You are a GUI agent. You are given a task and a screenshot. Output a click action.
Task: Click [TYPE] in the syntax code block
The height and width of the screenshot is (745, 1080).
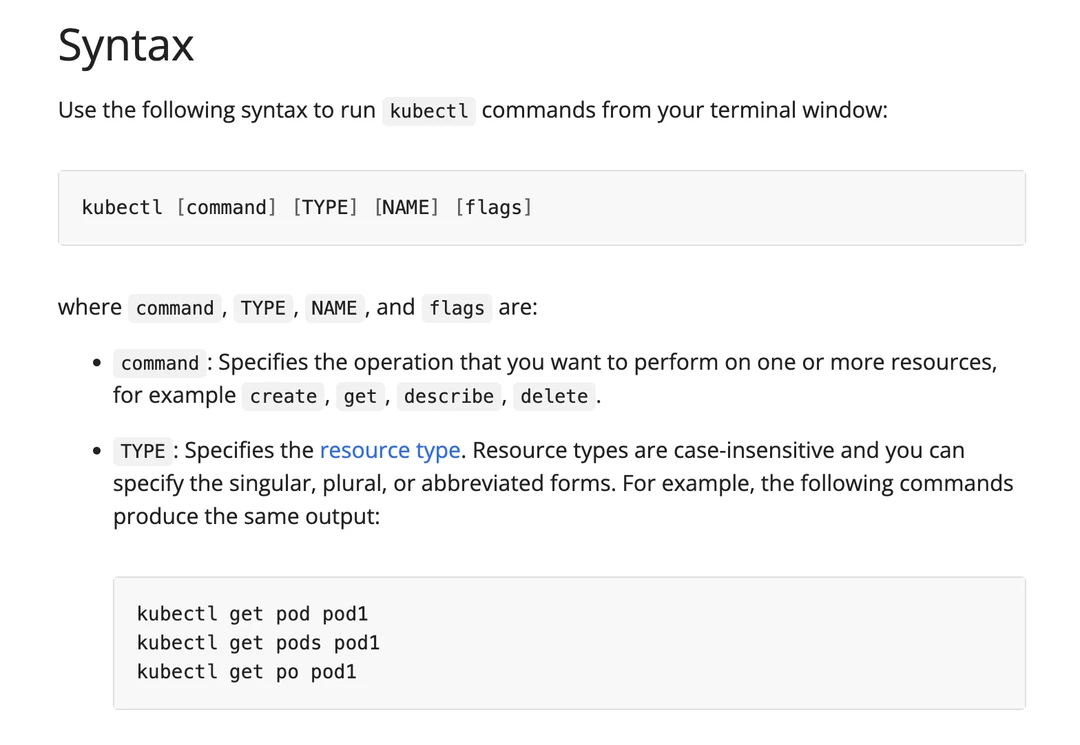(x=325, y=208)
